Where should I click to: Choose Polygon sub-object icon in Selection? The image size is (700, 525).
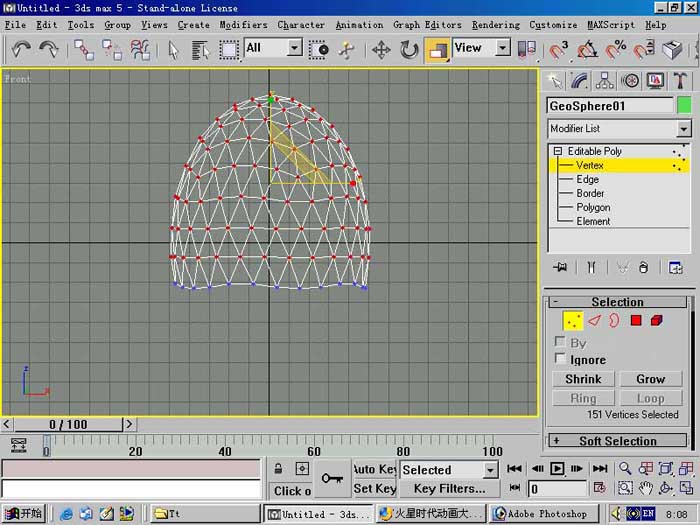636,320
